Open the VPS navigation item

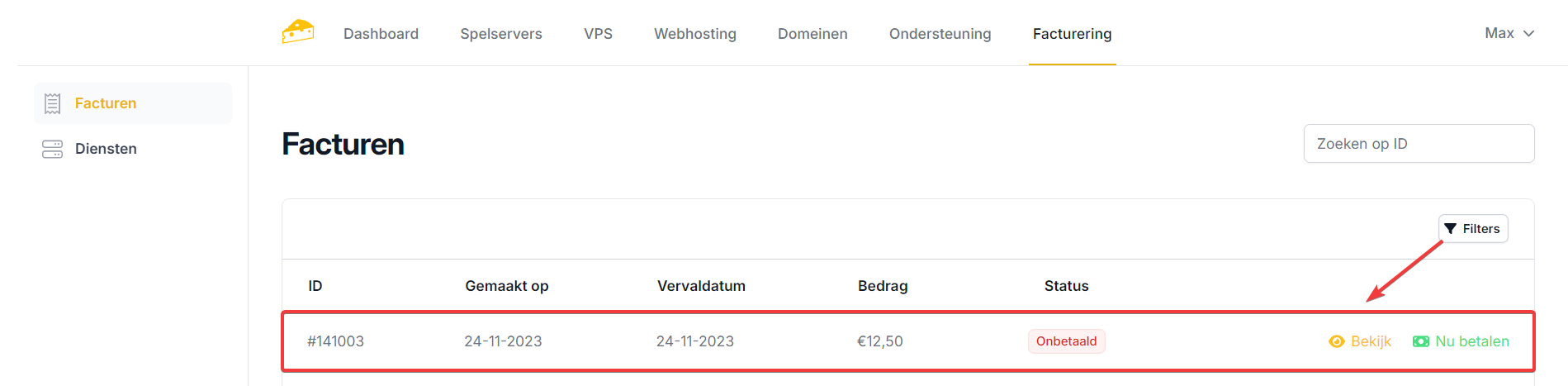tap(598, 34)
